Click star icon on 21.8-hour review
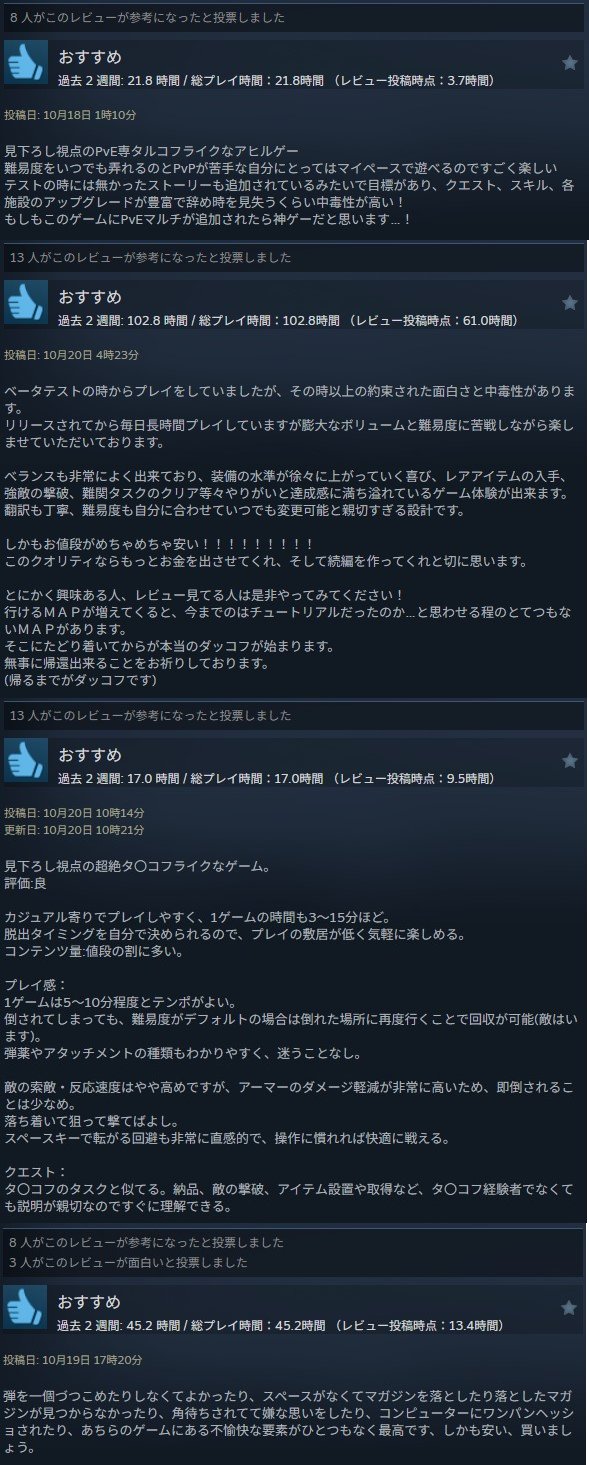 click(x=569, y=62)
